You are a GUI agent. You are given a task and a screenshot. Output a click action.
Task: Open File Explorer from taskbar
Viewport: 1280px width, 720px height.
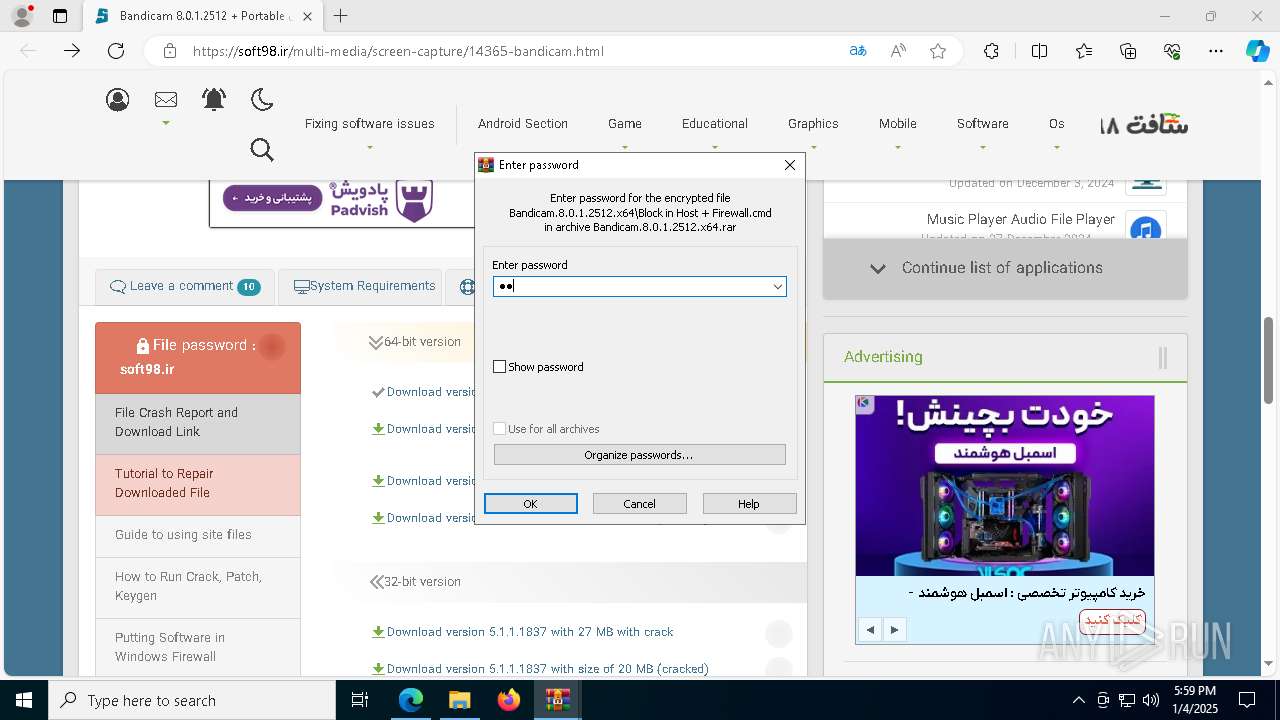459,700
